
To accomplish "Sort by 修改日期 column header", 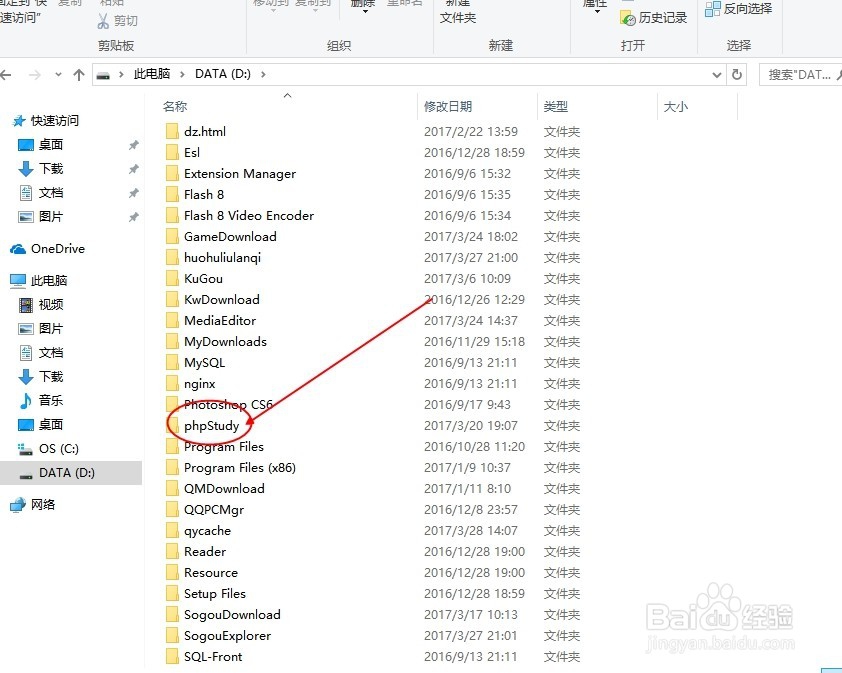I will (448, 106).
